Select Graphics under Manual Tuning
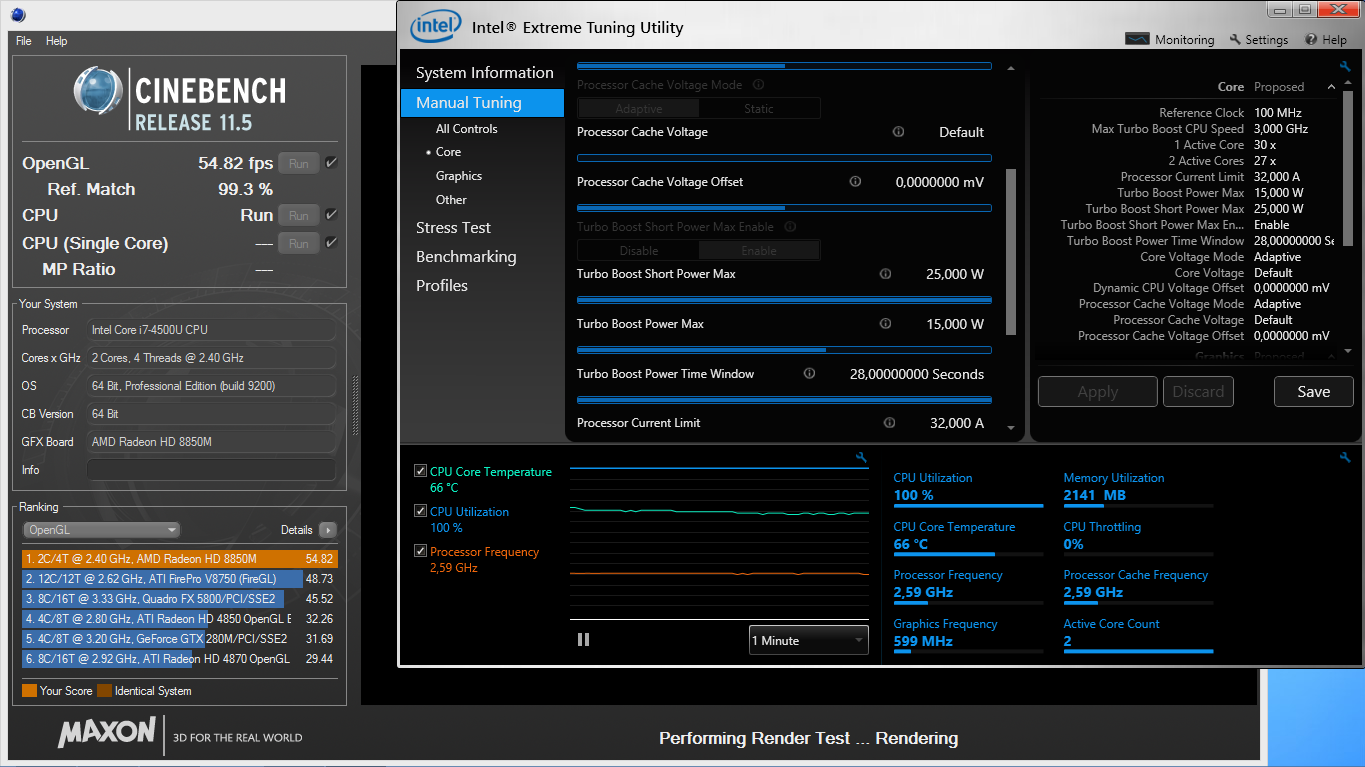1365x767 pixels. pos(459,176)
